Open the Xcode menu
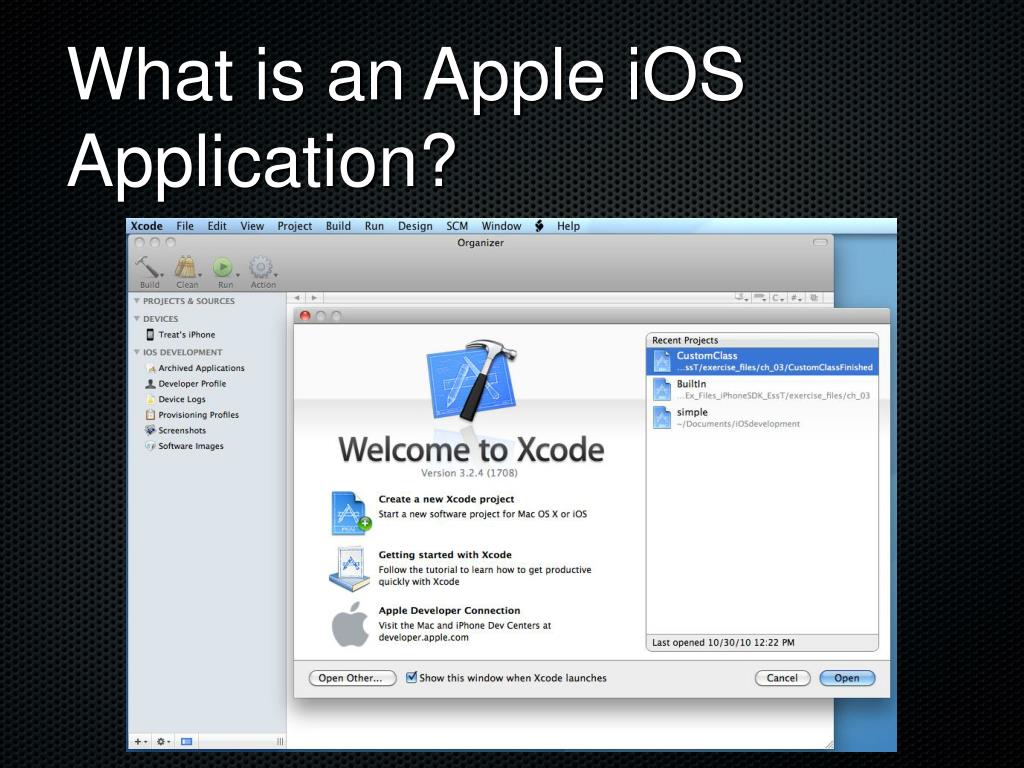The image size is (1024, 768). pos(146,226)
